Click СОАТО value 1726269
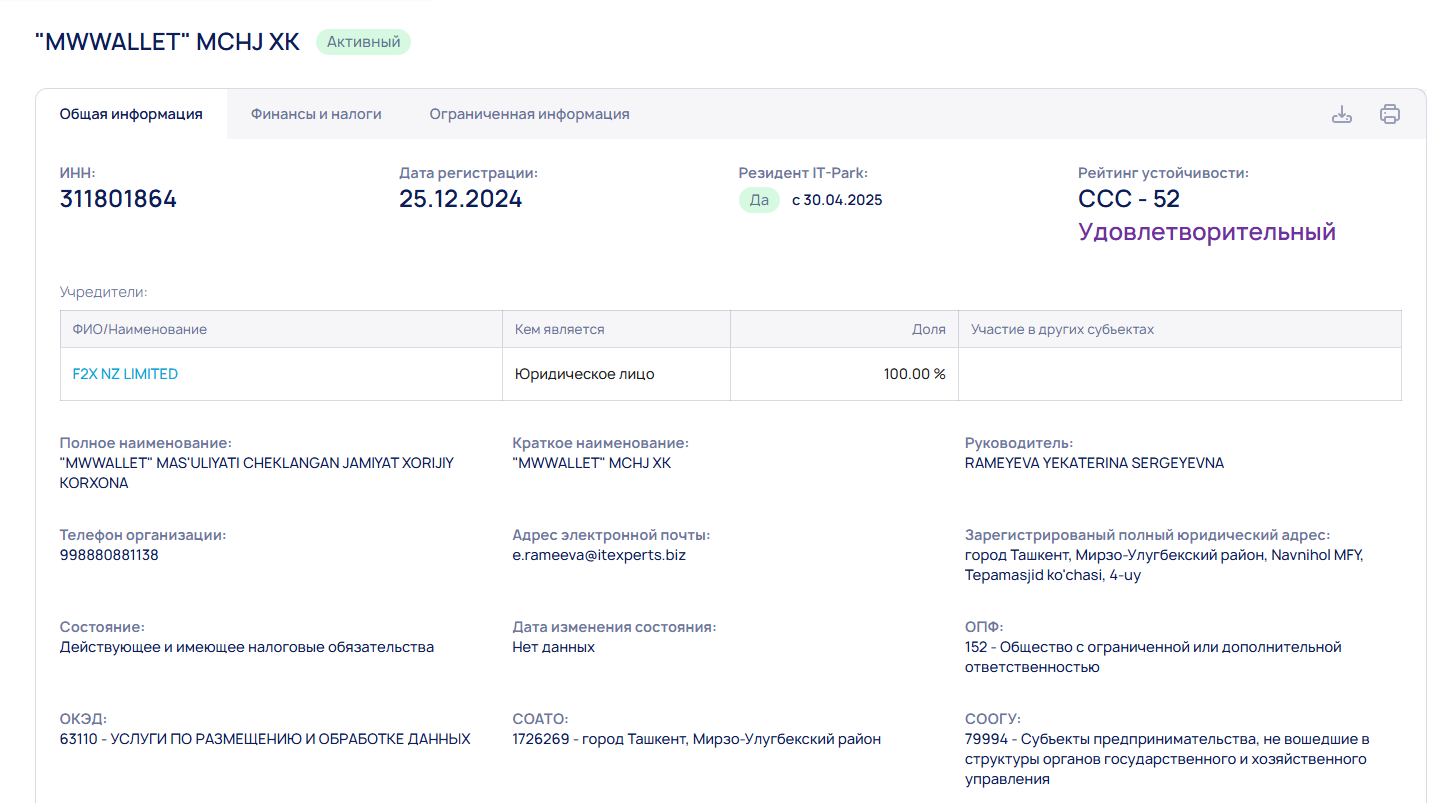 tap(696, 739)
